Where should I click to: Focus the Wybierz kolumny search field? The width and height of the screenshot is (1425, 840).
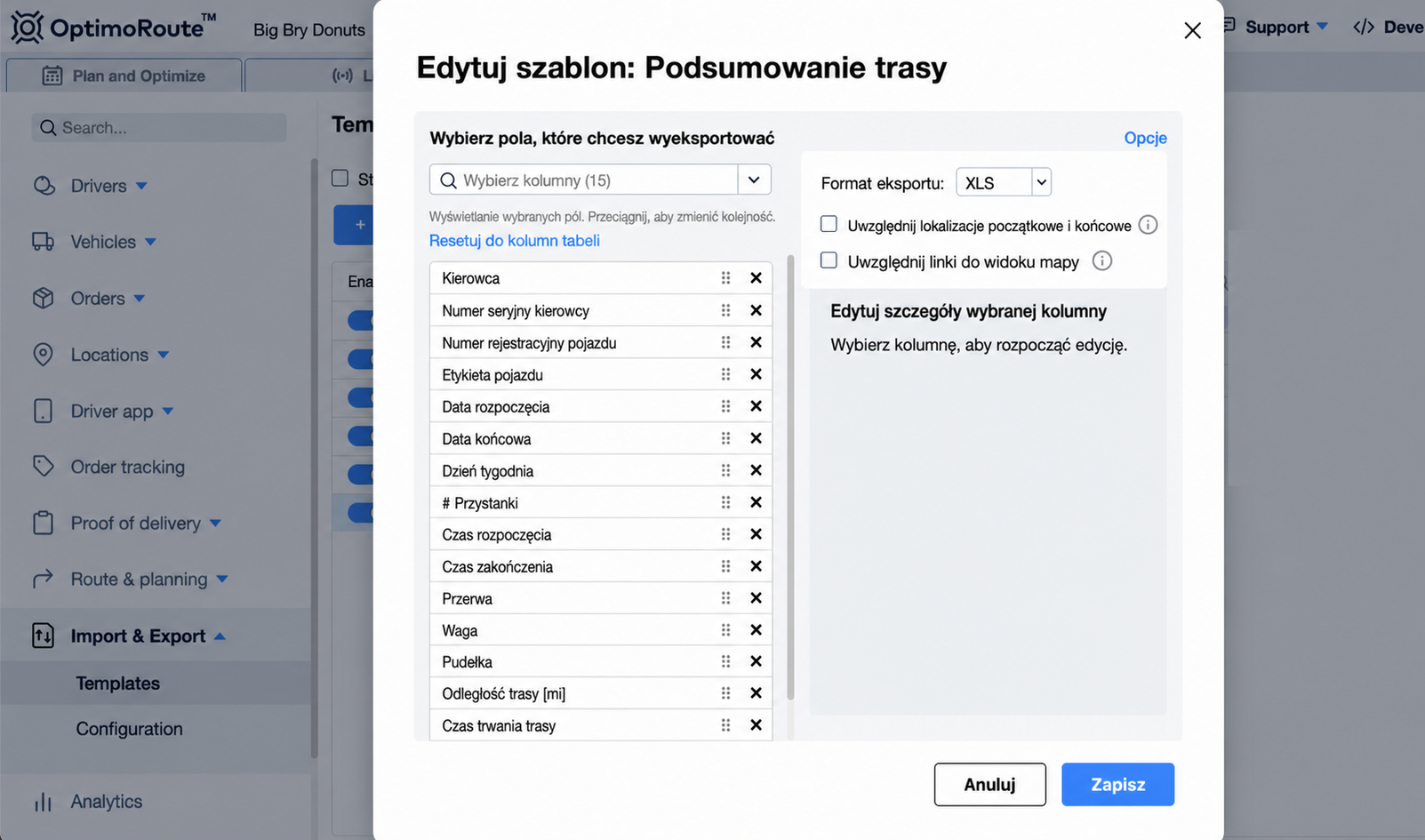583,180
